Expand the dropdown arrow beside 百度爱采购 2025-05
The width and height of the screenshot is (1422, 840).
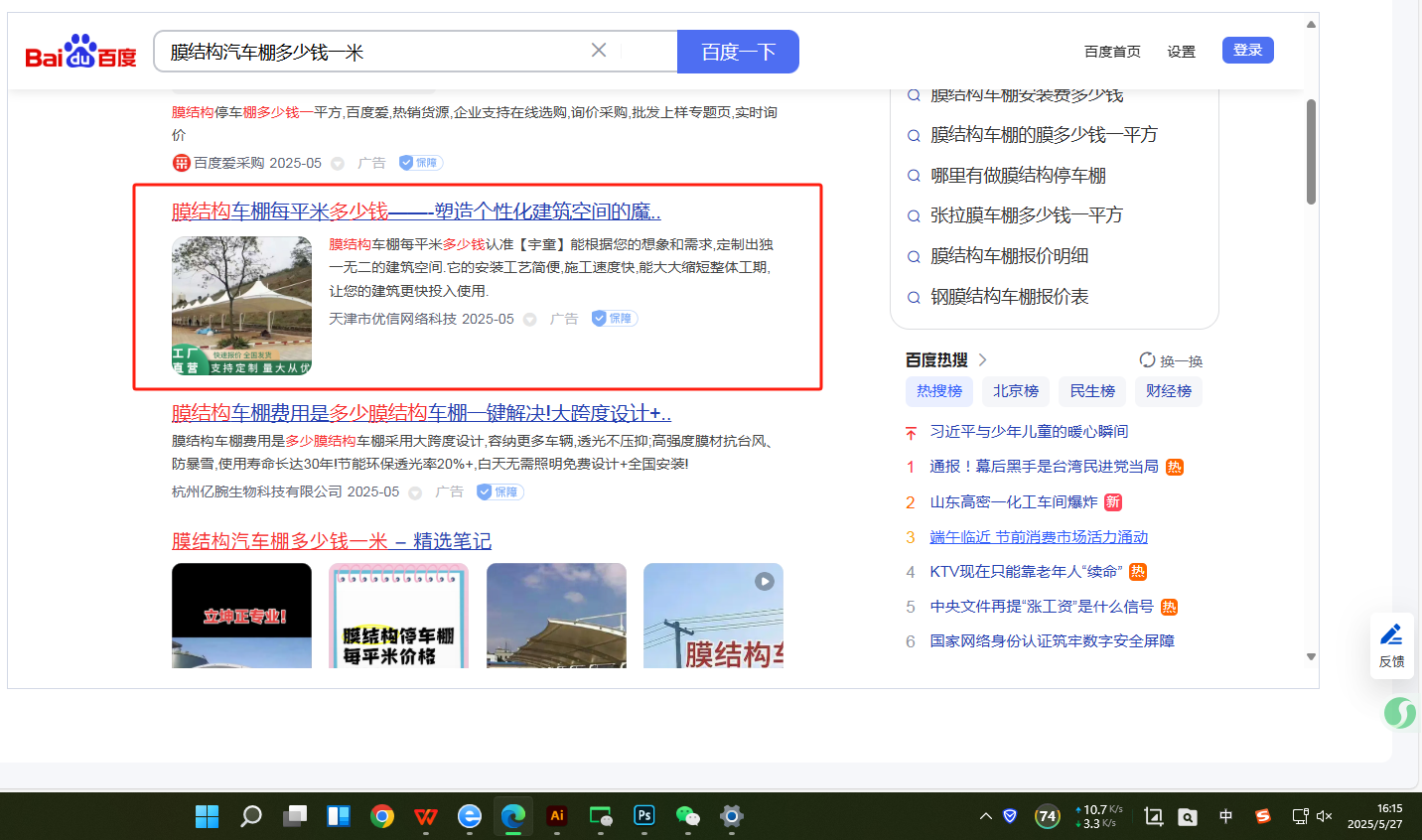(338, 164)
